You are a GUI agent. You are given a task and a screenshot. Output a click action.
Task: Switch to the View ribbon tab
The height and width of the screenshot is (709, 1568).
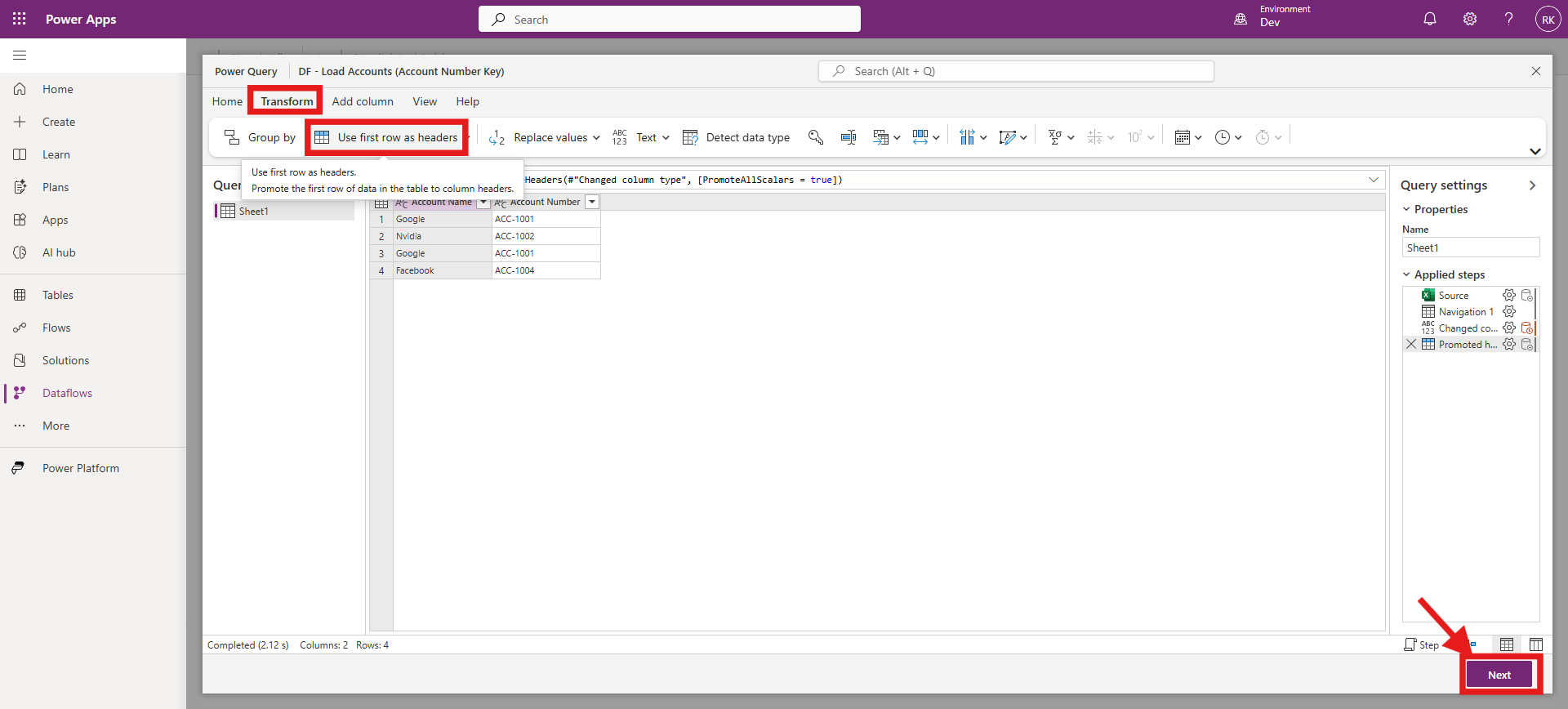(x=425, y=101)
